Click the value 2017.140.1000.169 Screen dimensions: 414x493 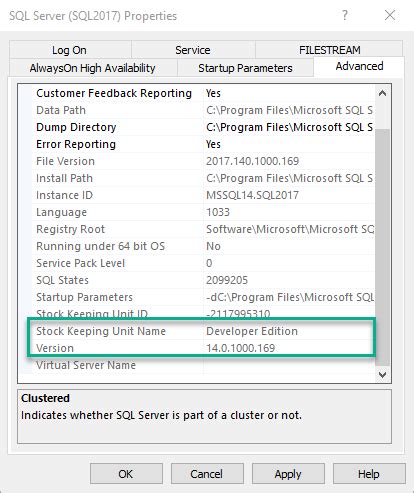[252, 161]
